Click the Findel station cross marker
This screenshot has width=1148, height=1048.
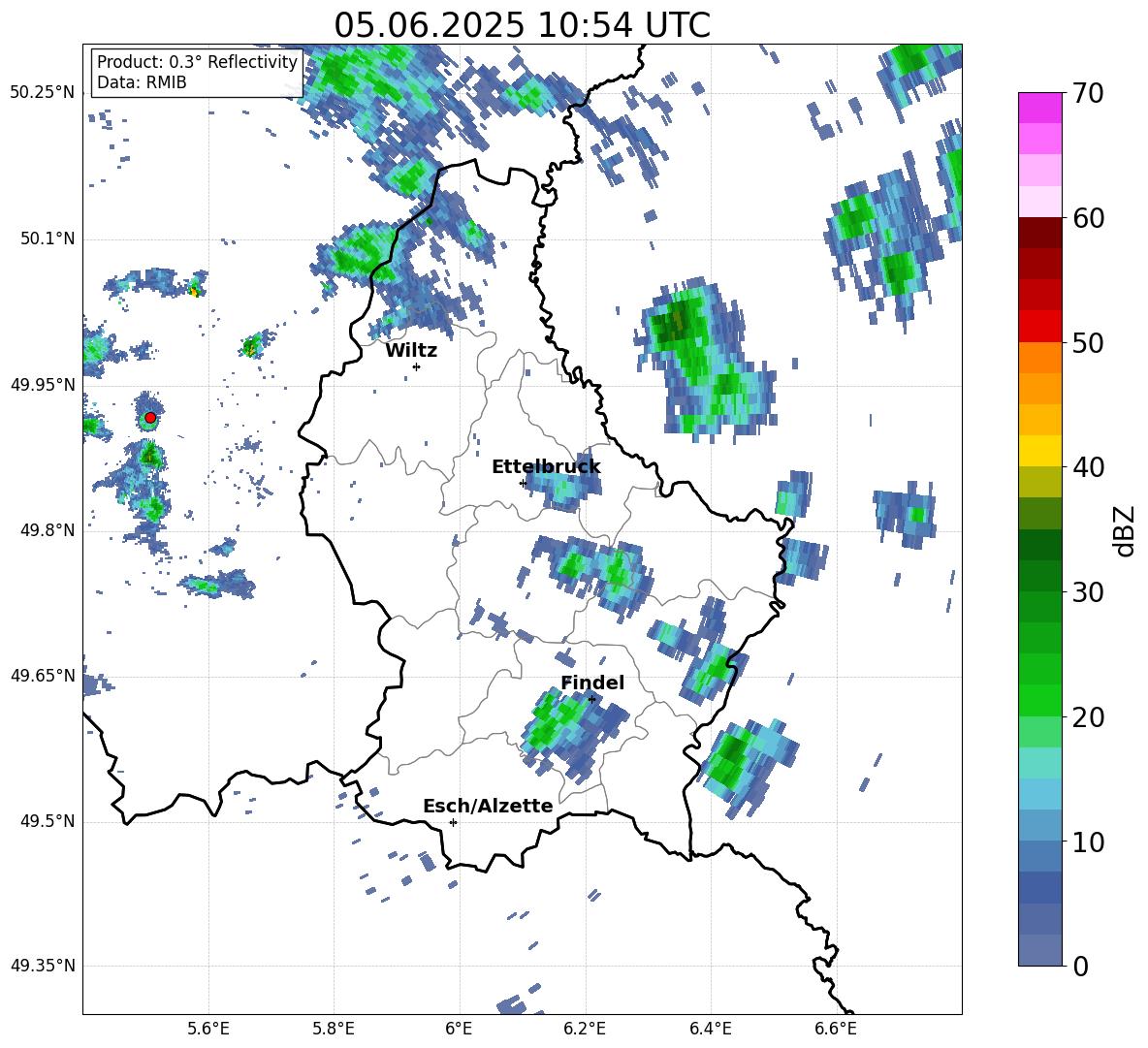591,699
